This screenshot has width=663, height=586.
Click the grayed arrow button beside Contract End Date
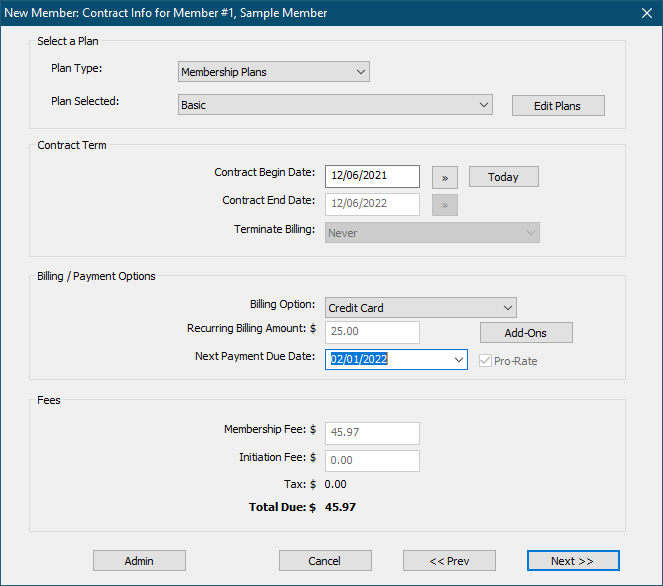coord(444,205)
